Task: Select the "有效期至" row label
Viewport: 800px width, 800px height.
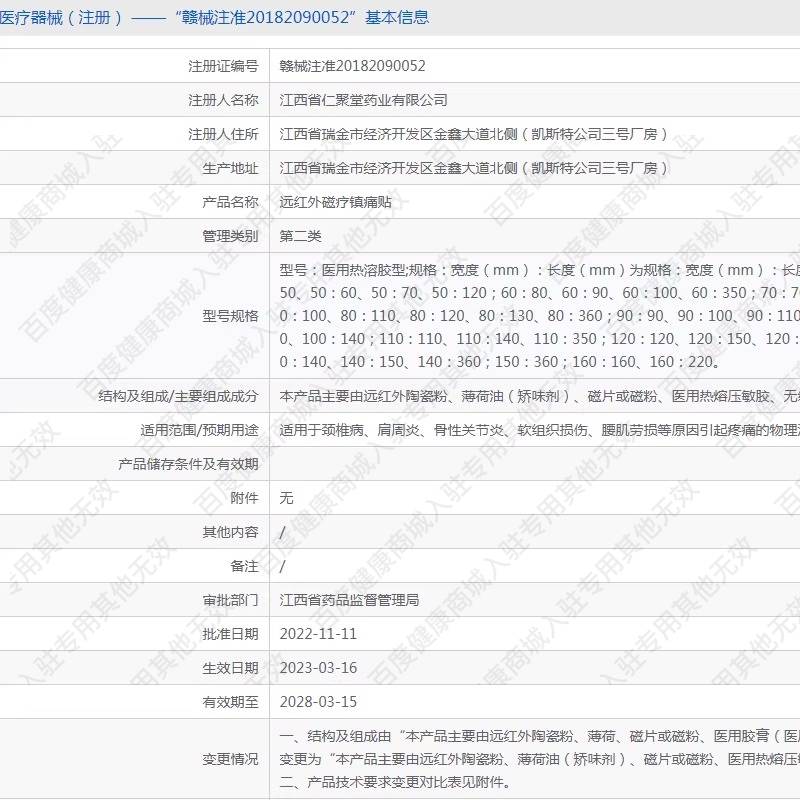Action: coord(230,702)
